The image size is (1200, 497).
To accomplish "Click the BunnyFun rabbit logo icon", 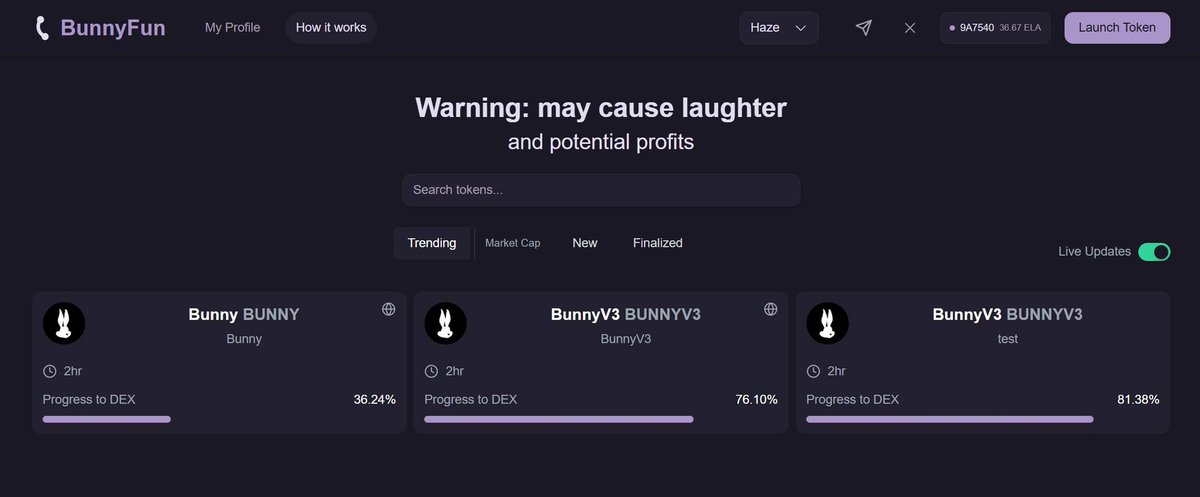I will 42,28.
